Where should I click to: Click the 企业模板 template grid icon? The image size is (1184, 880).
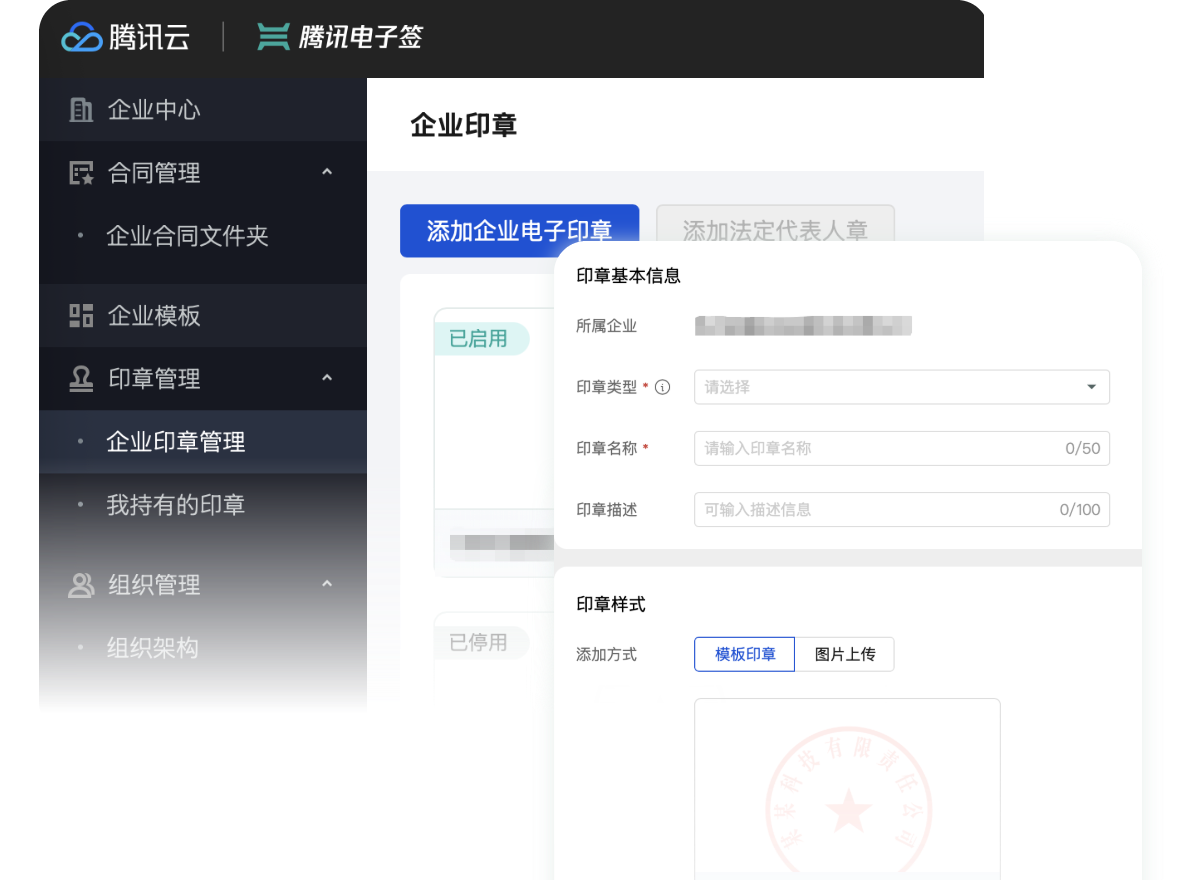[81, 316]
